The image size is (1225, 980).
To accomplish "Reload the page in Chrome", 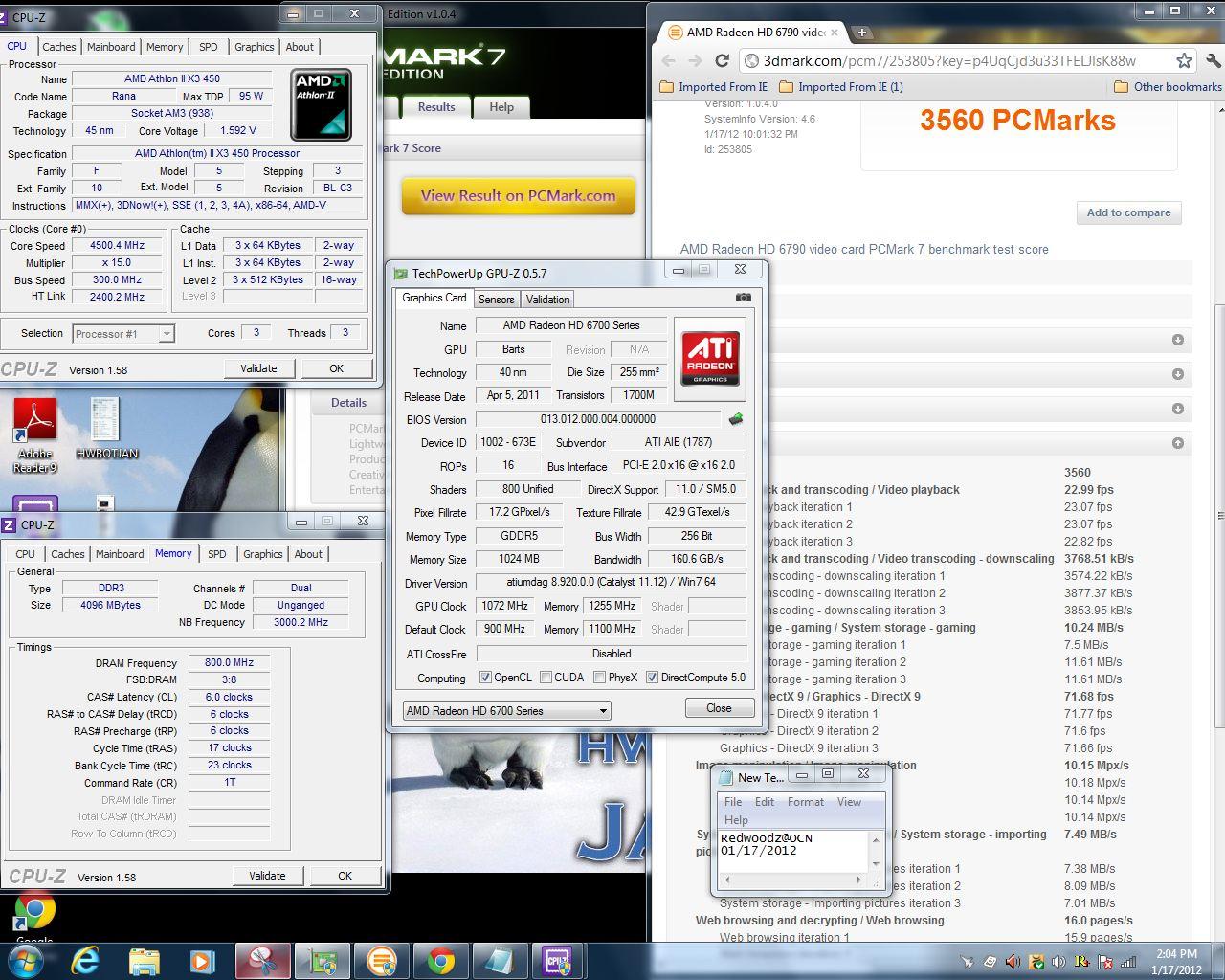I will [722, 60].
